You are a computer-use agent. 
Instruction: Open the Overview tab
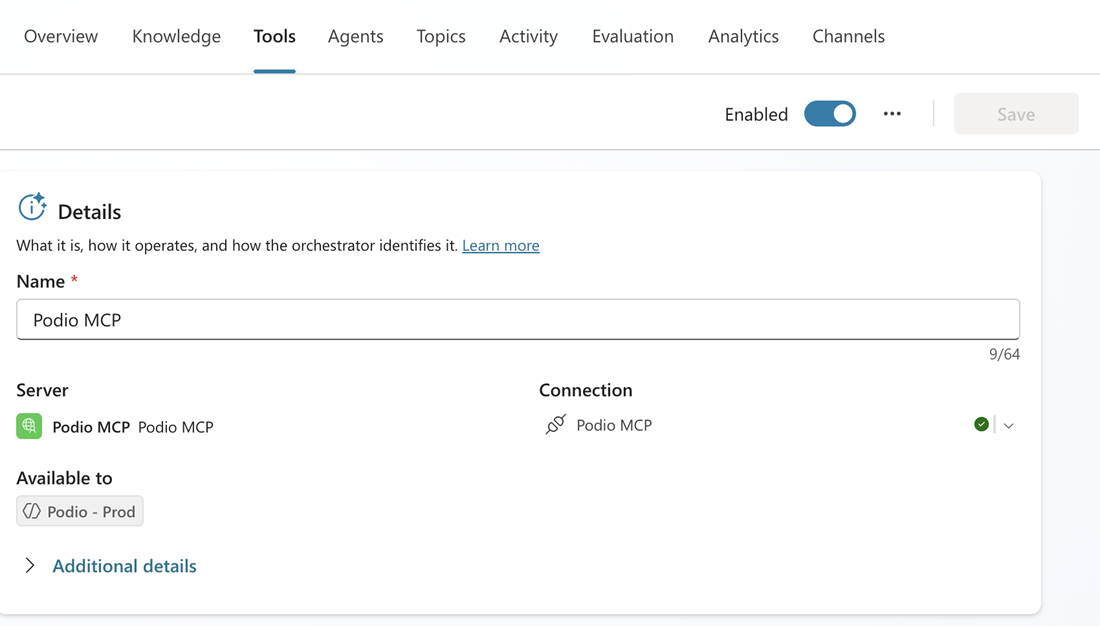[61, 36]
